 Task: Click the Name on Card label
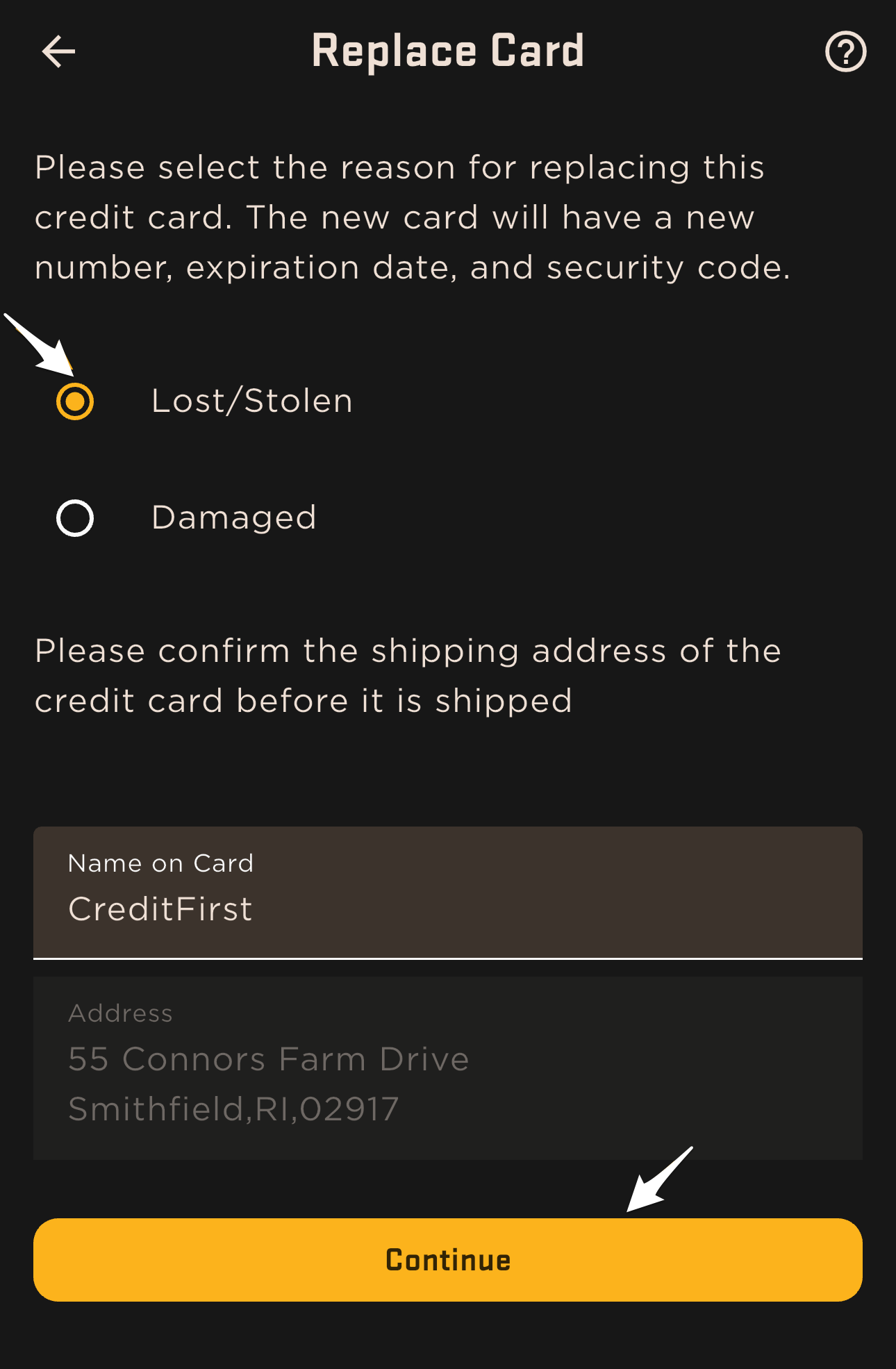(161, 863)
